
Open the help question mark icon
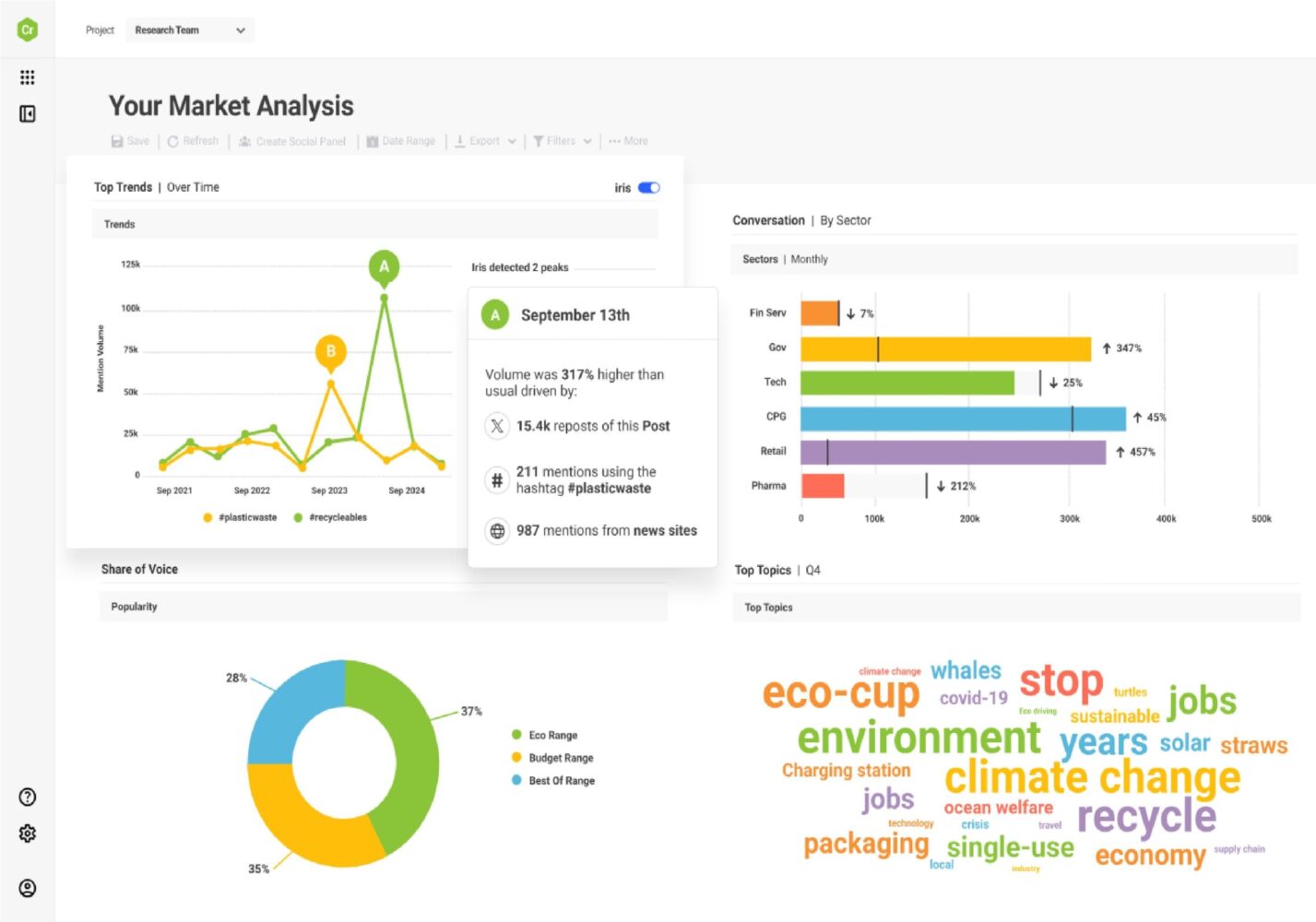coord(28,797)
